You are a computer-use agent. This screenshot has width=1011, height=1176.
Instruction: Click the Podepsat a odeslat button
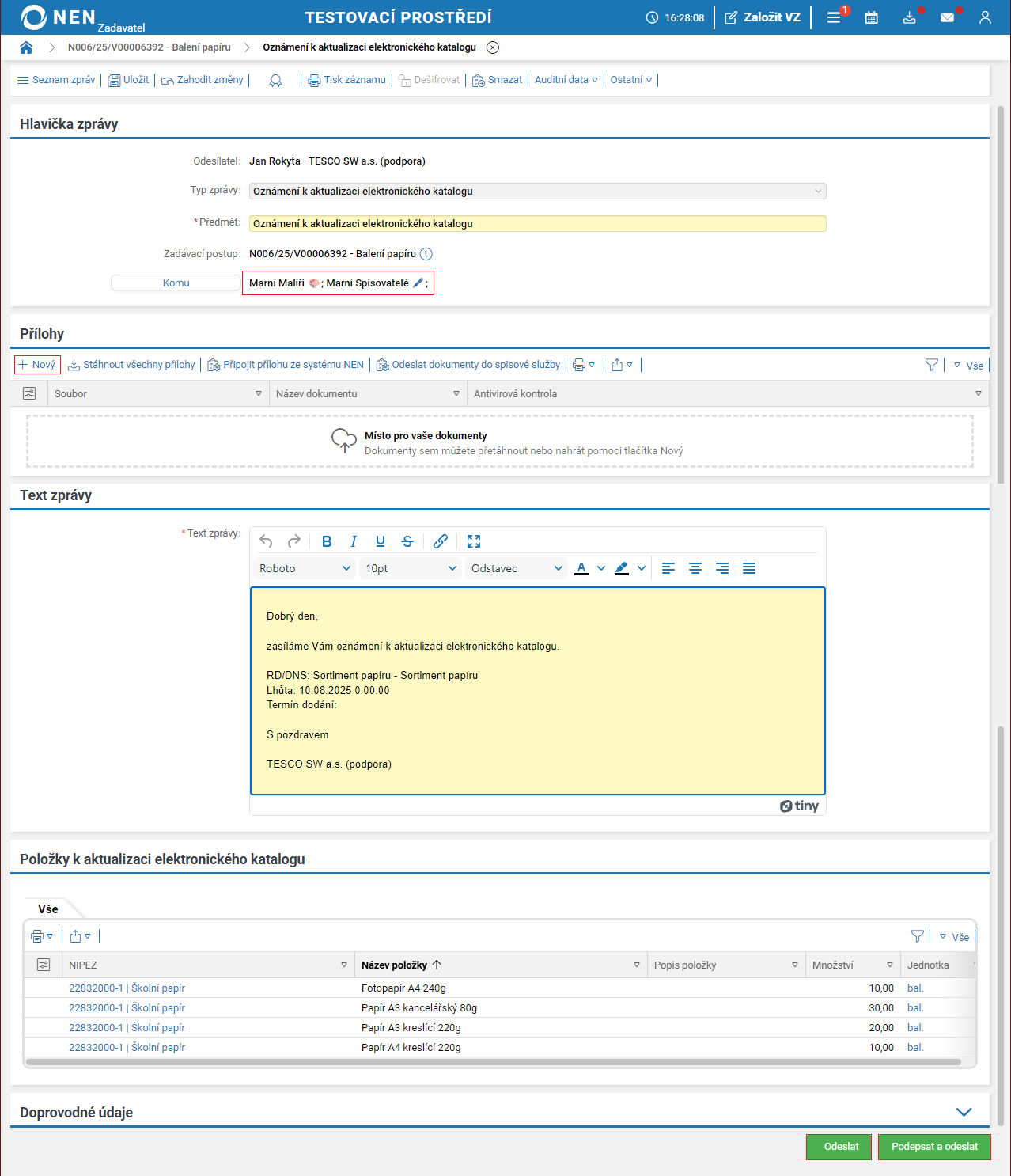(x=934, y=1147)
